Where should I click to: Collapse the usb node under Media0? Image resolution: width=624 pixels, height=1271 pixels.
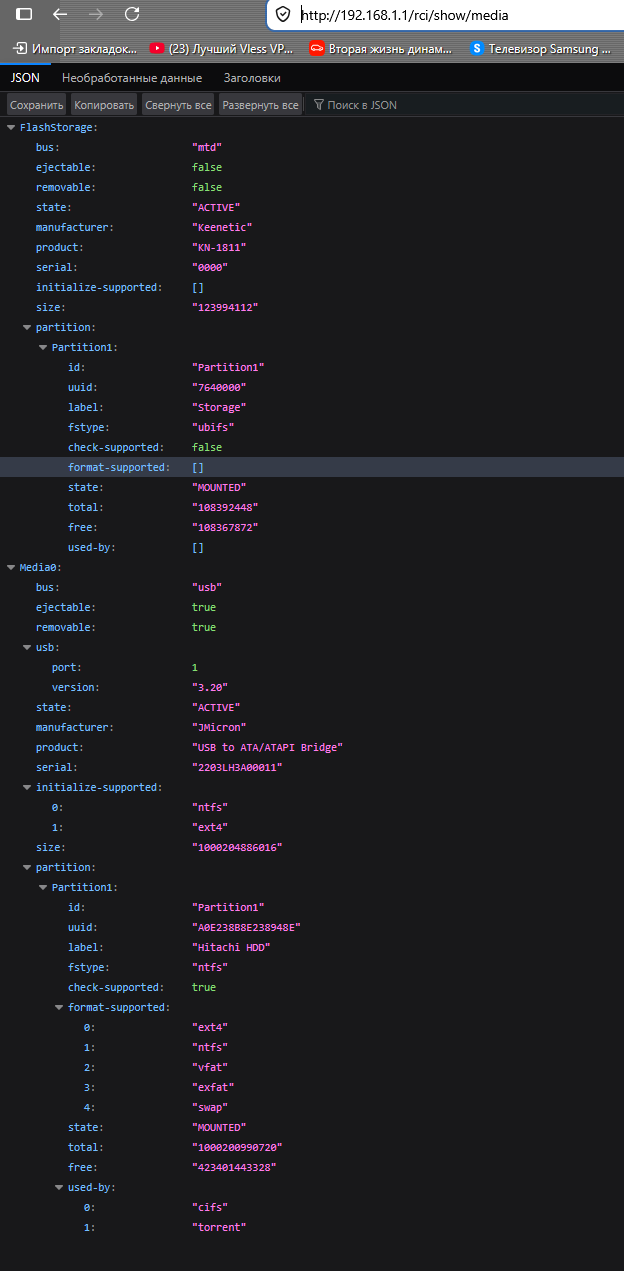[27, 648]
